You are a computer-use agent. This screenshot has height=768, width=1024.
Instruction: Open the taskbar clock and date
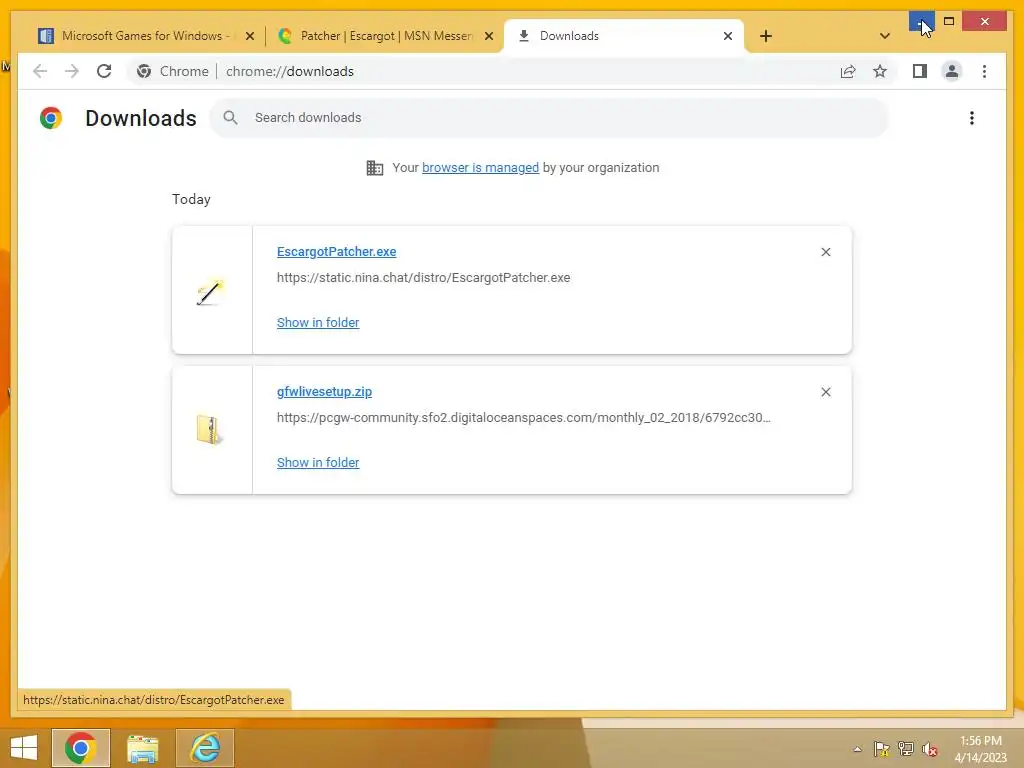(980, 749)
